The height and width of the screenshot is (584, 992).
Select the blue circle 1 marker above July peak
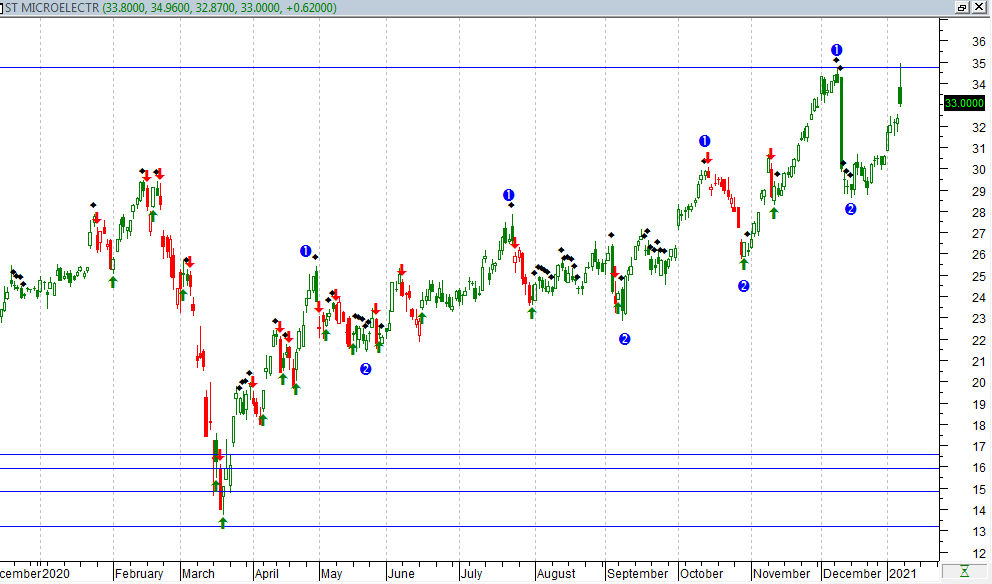coord(509,195)
